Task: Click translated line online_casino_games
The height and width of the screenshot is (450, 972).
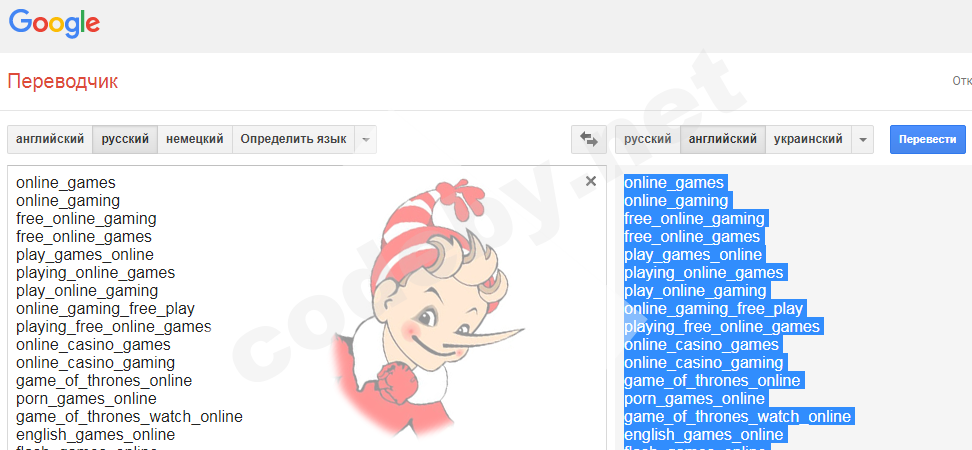Action: pos(704,345)
